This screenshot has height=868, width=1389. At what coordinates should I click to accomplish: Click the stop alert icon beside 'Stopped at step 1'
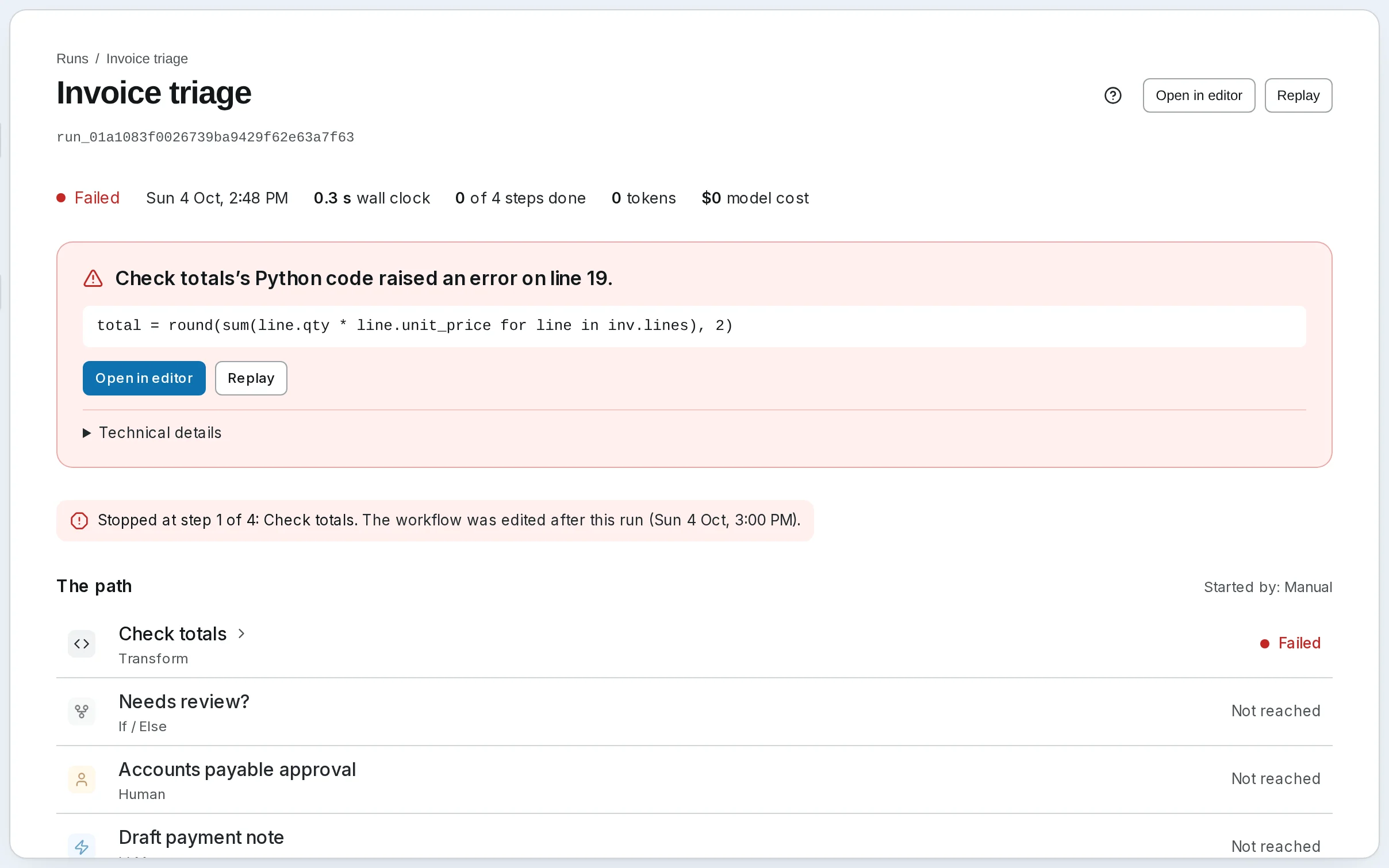79,521
